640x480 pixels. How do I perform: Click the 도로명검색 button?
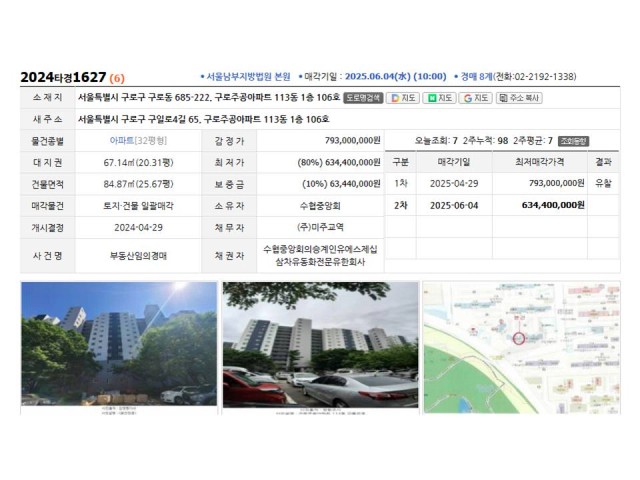click(363, 98)
